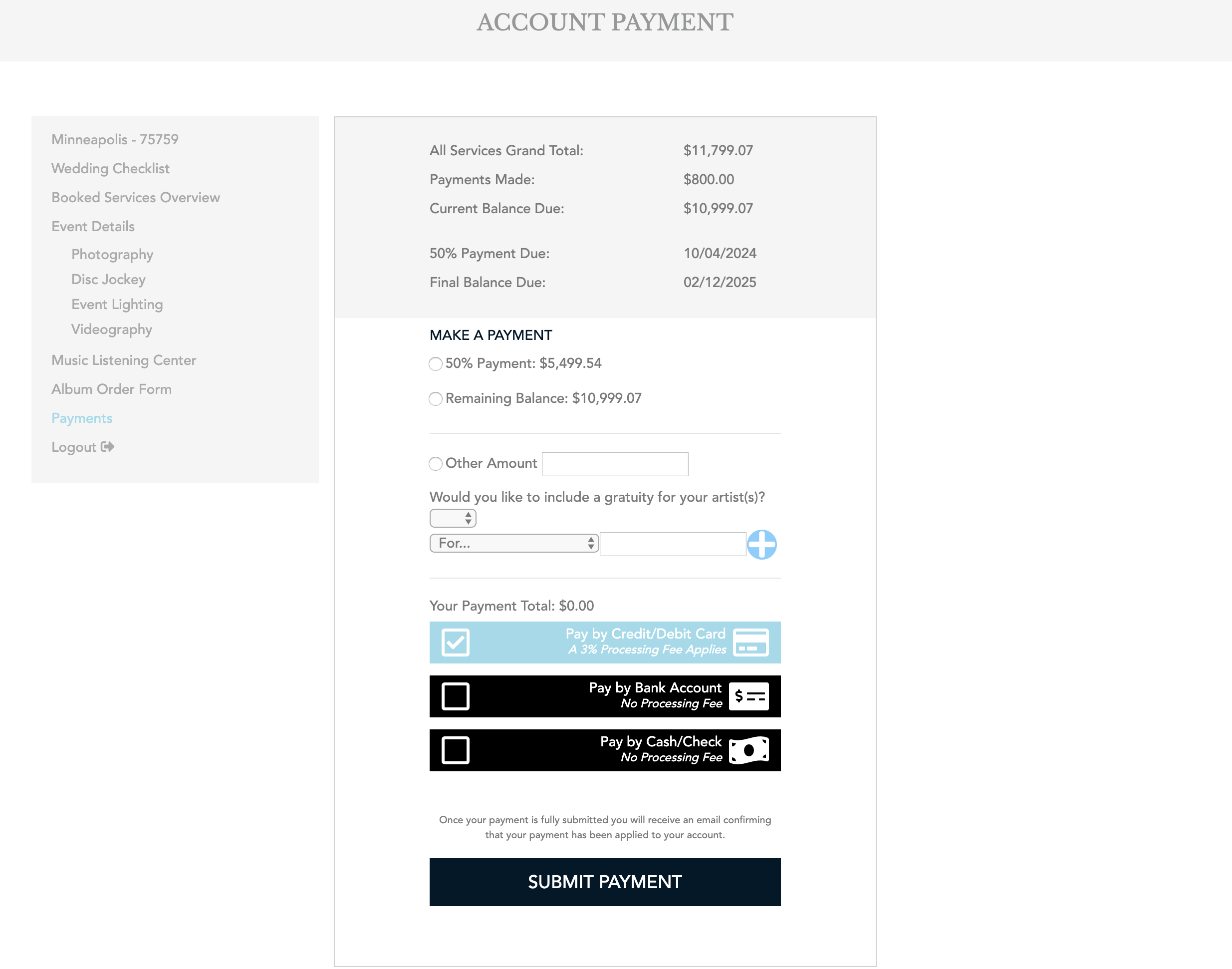Viewport: 1232px width, 969px height.
Task: Open the gratuity percentage dropdown
Action: [x=453, y=518]
